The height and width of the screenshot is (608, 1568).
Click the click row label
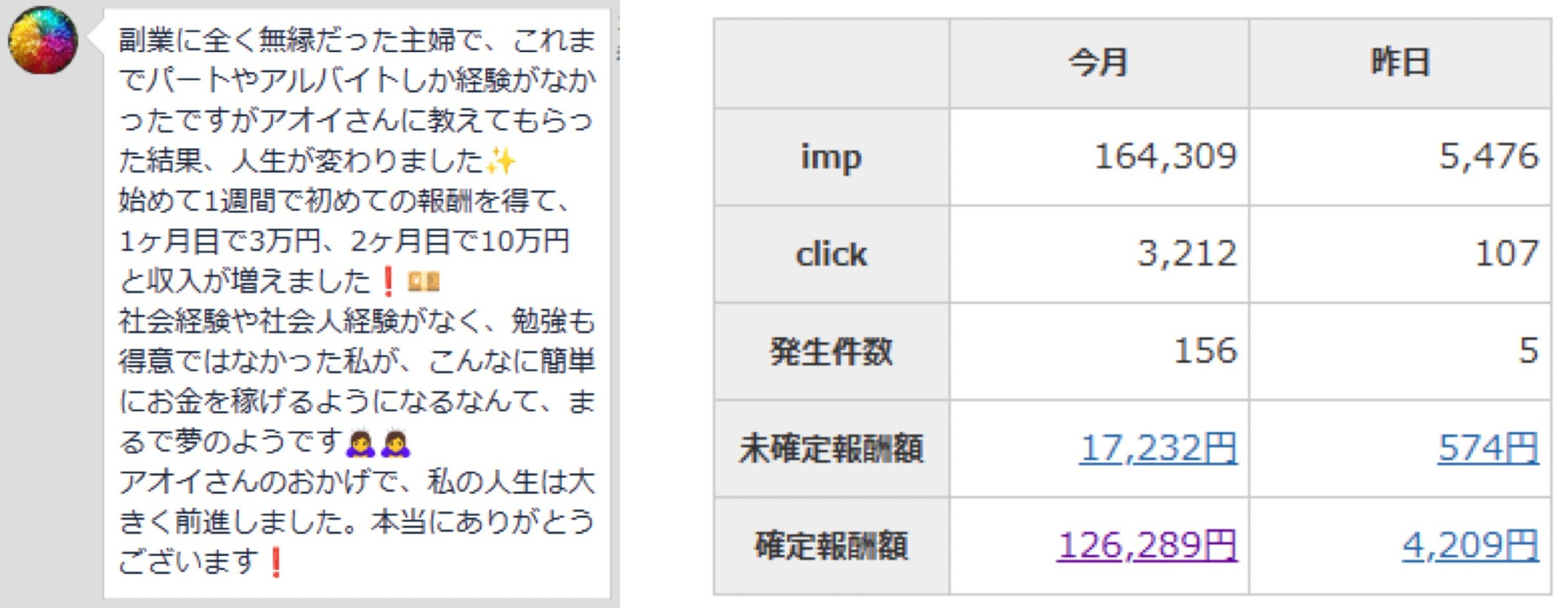831,254
